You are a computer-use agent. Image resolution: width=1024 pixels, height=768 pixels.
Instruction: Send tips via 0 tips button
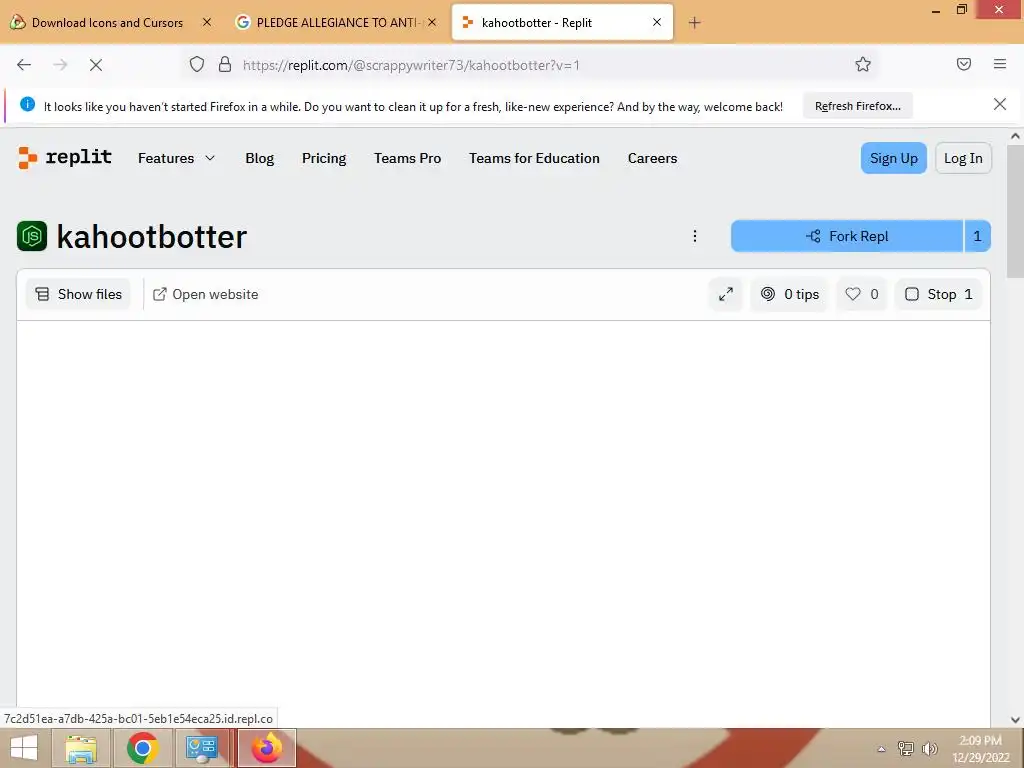(790, 295)
